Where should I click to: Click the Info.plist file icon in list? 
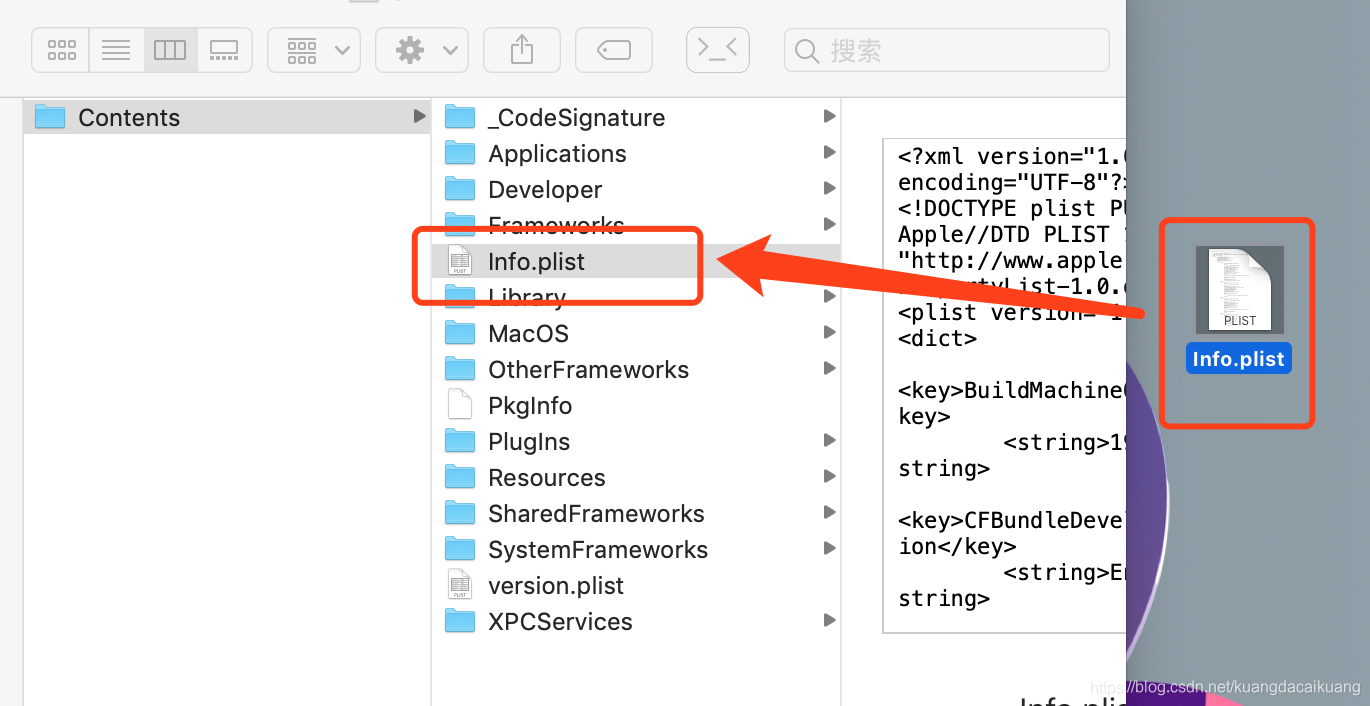[459, 261]
